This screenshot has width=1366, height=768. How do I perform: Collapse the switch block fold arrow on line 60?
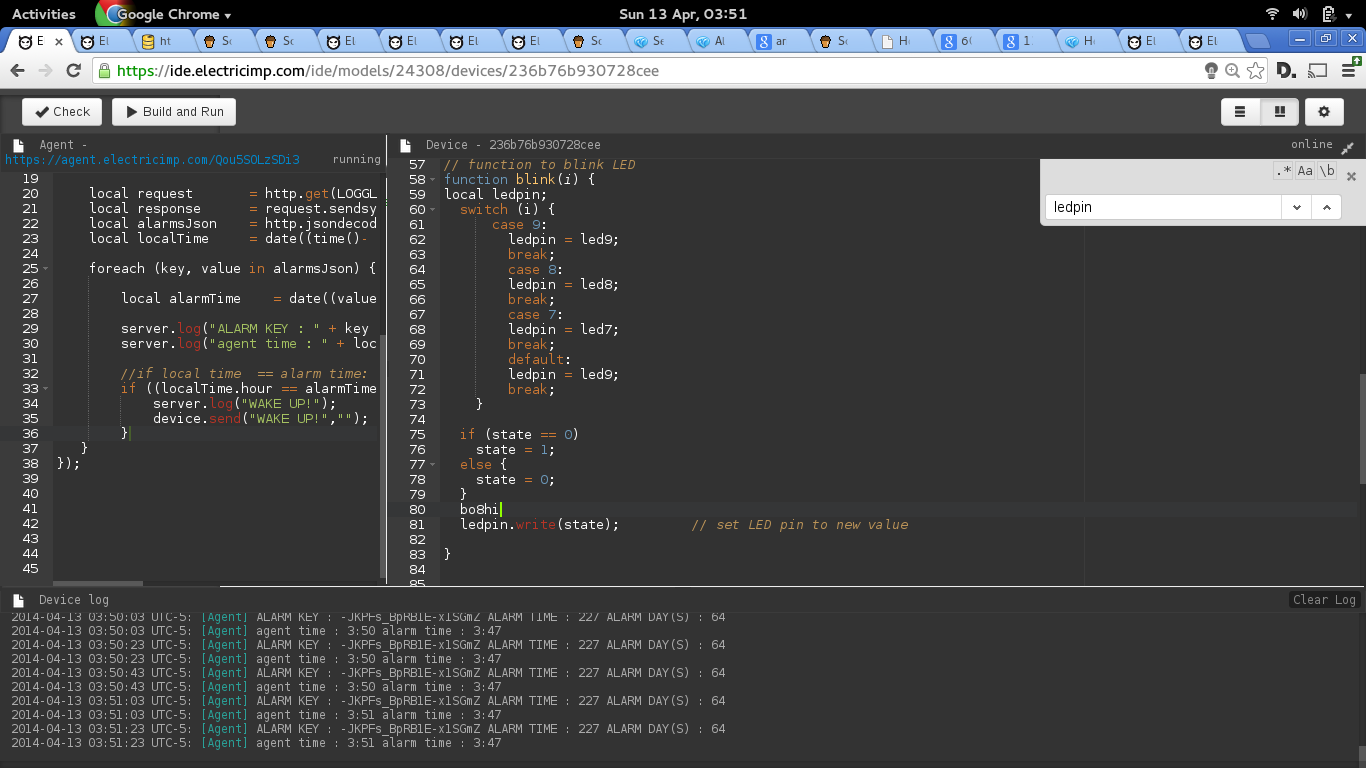pyautogui.click(x=431, y=210)
